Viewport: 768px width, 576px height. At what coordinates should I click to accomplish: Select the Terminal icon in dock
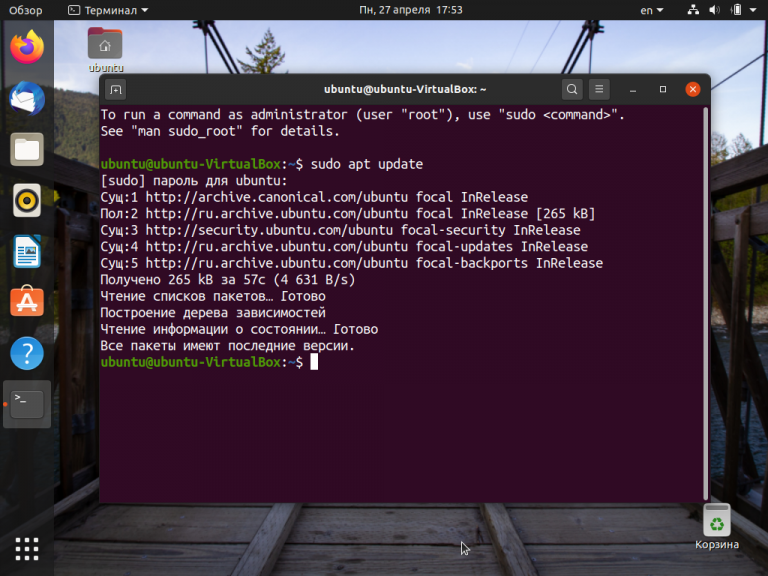[x=27, y=404]
